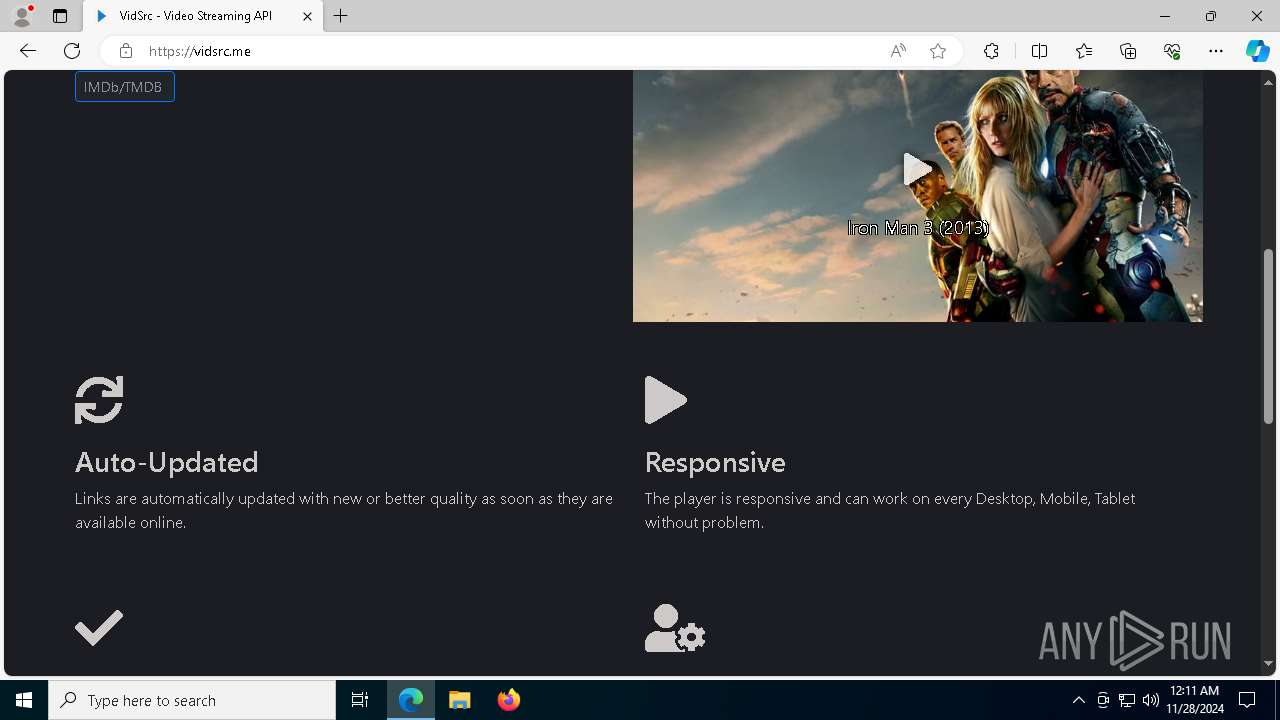
Task: Open the Extensions puzzle icon
Action: click(991, 51)
